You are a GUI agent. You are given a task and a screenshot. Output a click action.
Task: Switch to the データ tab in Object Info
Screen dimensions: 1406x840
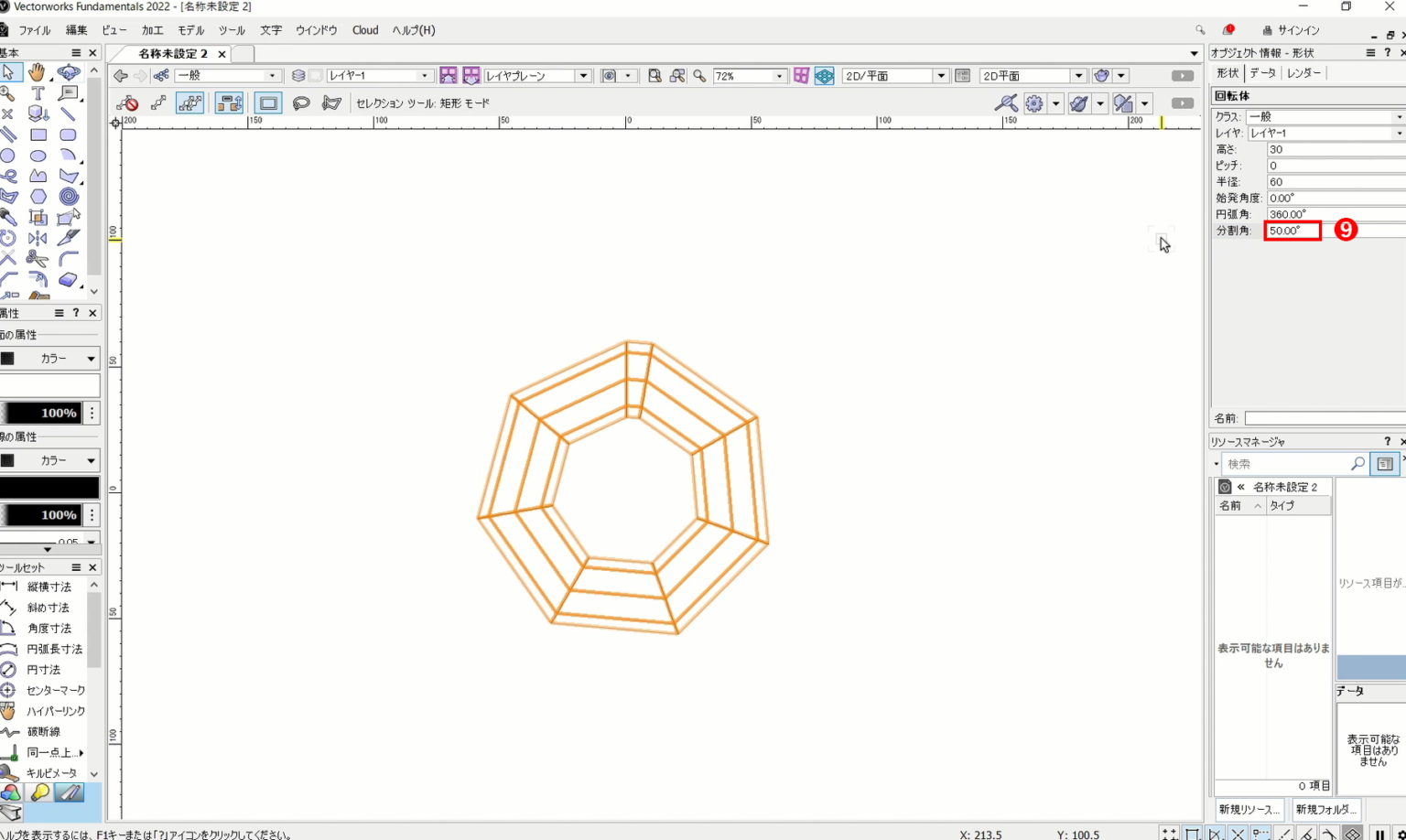[x=1262, y=72]
